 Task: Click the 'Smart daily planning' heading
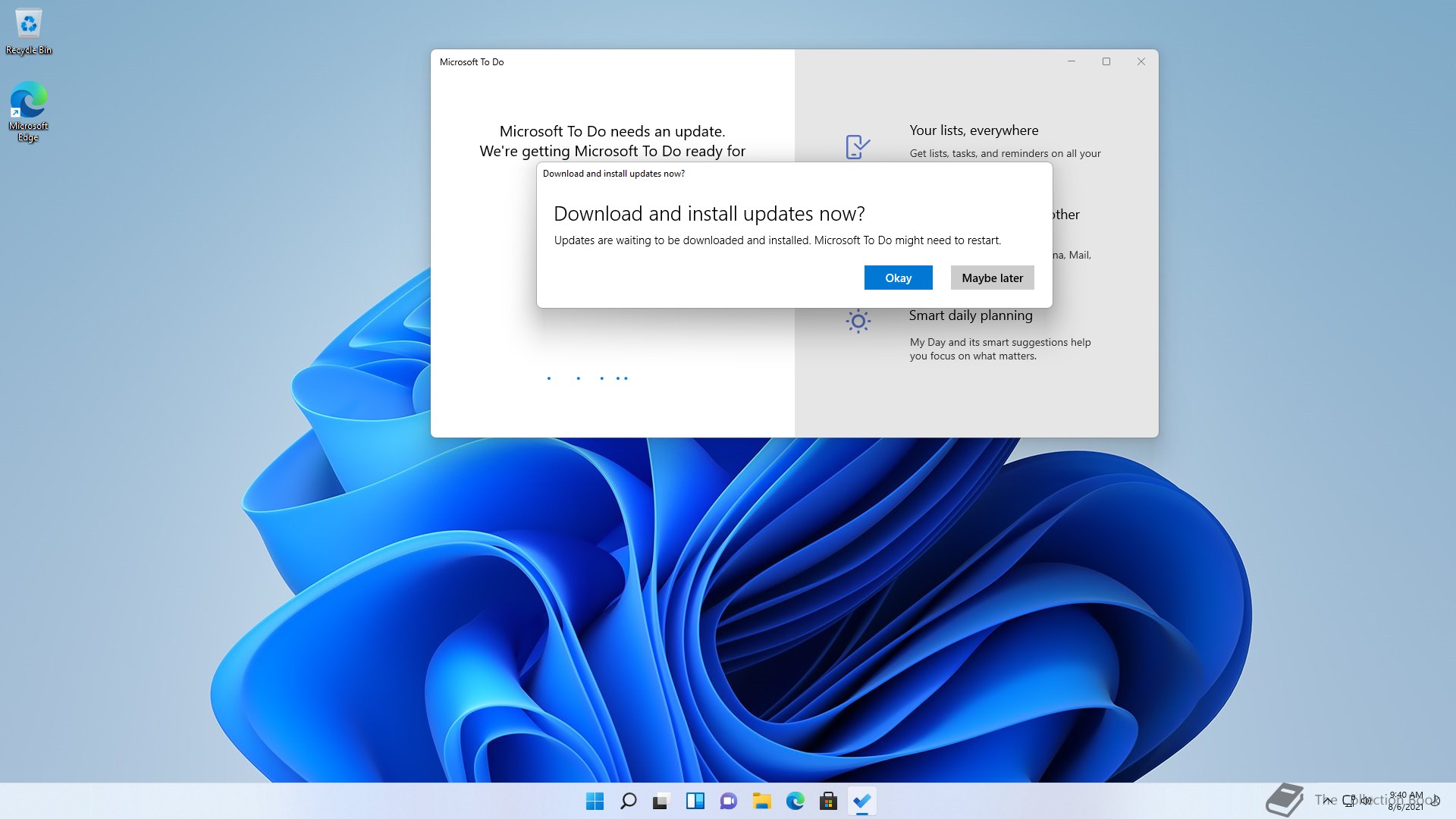coord(971,315)
